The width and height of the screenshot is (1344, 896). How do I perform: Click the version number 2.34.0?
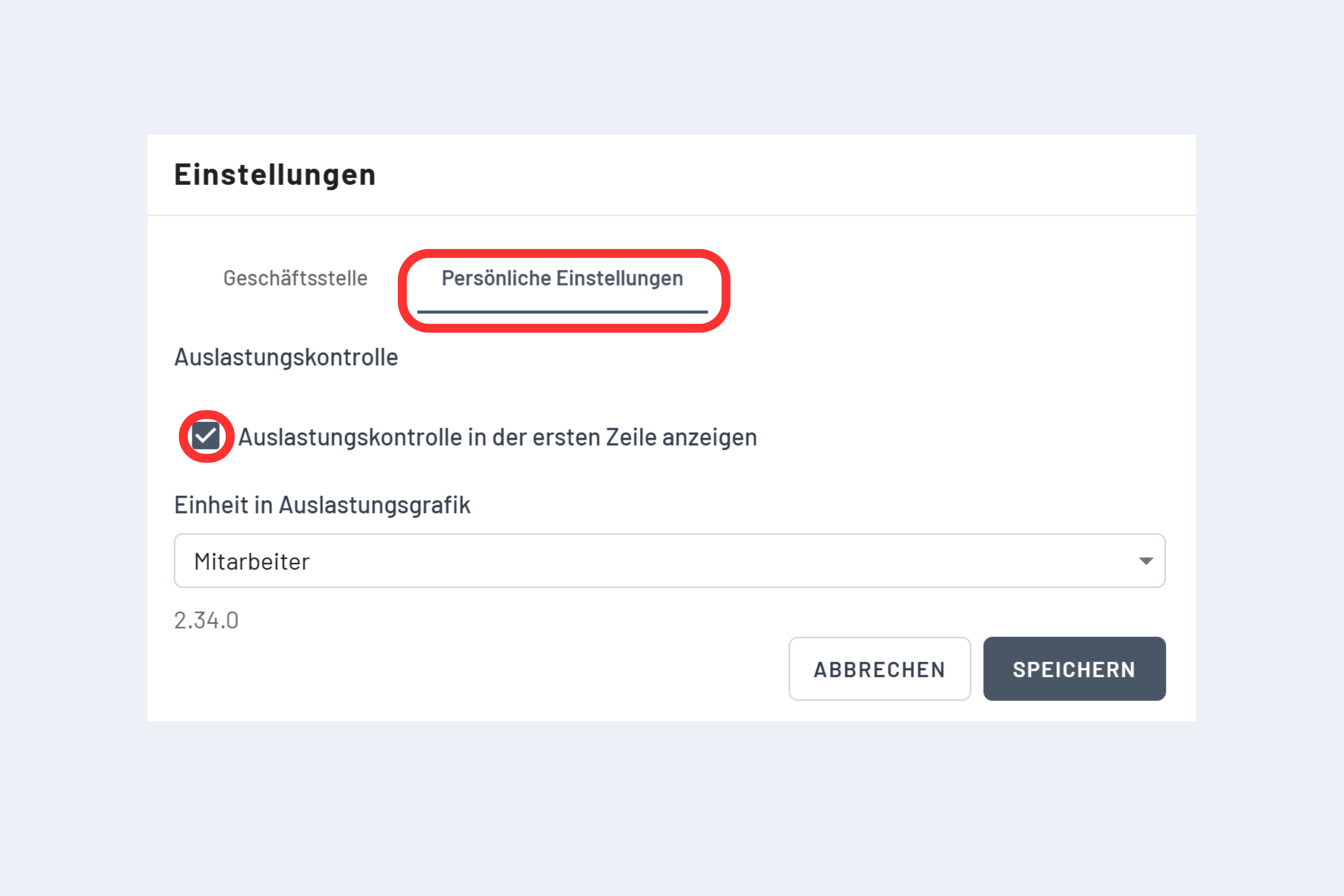pos(206,620)
